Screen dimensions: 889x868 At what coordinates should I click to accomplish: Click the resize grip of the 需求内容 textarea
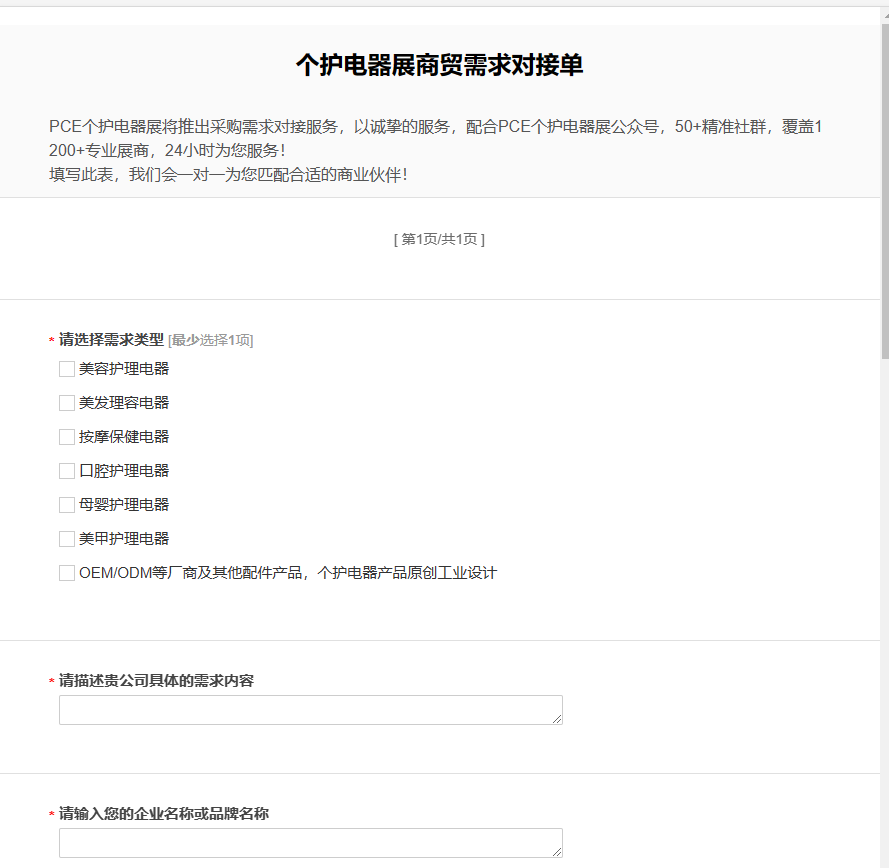pos(557,719)
